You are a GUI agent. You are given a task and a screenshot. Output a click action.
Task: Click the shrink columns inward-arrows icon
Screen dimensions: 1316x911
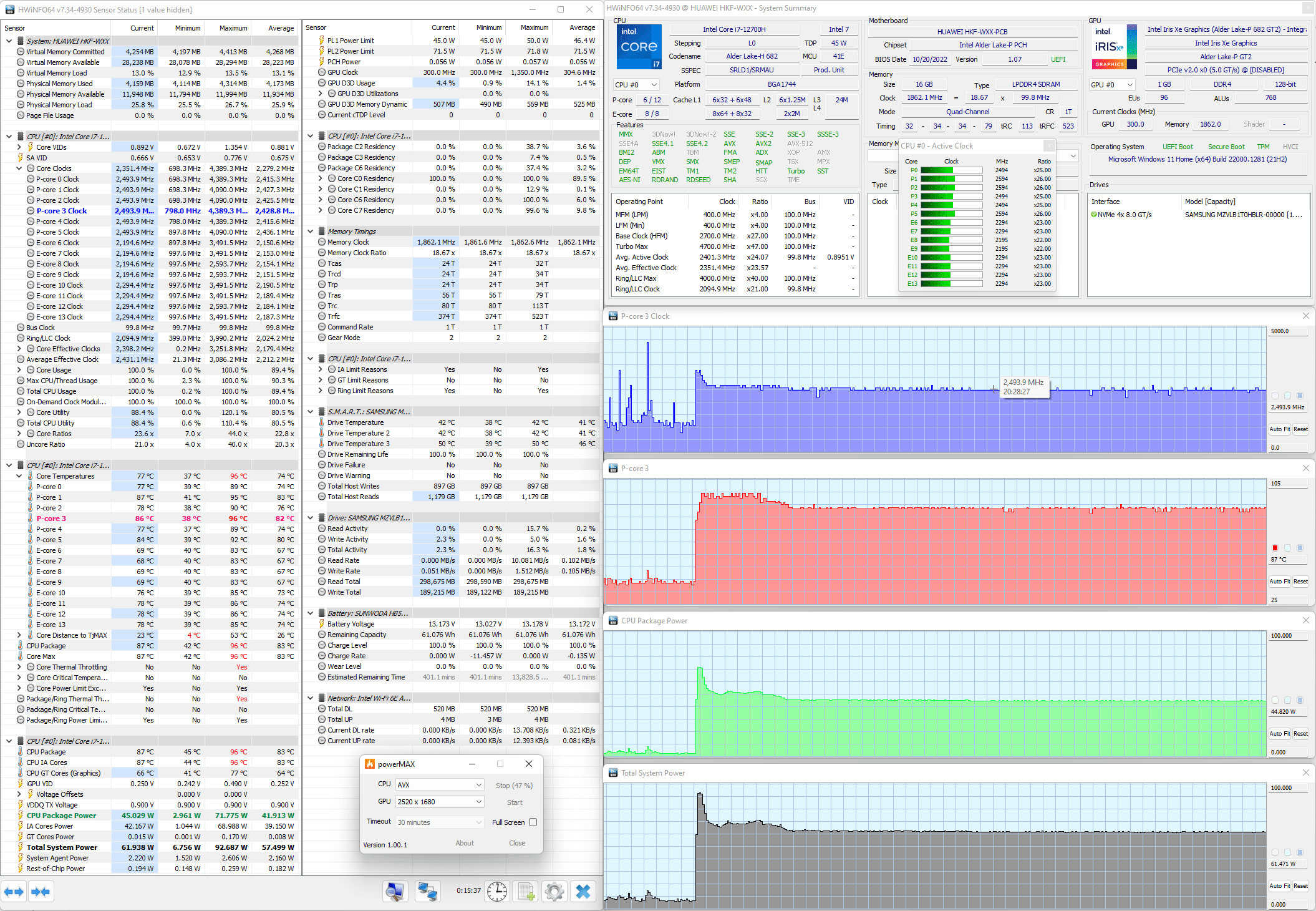[41, 892]
